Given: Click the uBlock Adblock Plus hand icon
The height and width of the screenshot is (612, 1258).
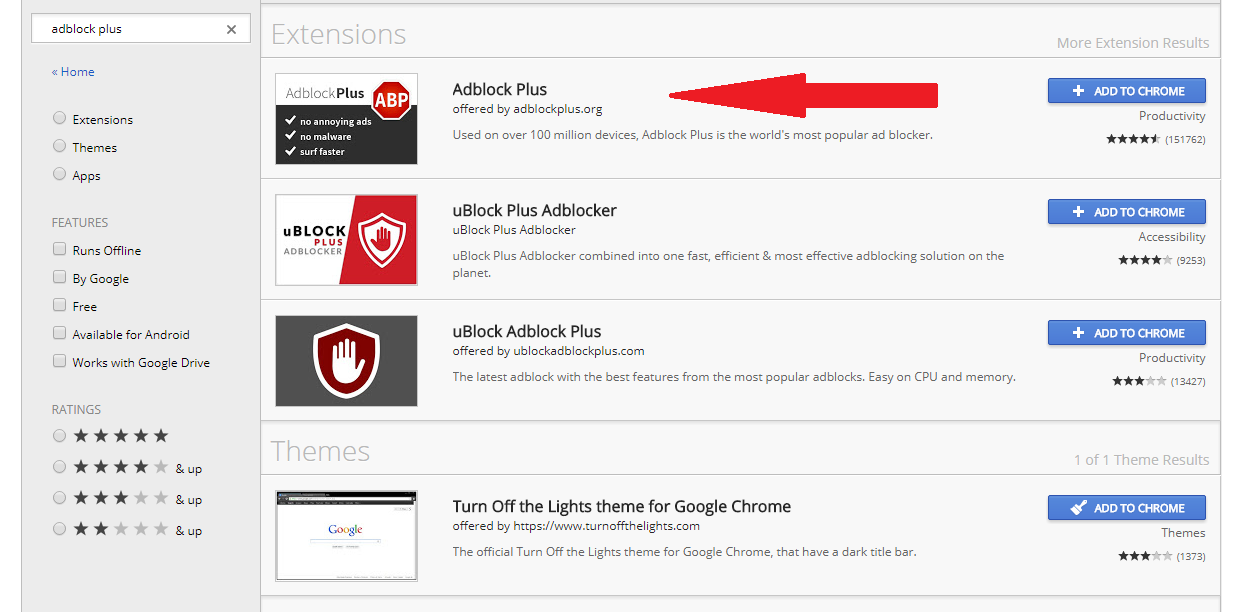Looking at the screenshot, I should coord(346,361).
